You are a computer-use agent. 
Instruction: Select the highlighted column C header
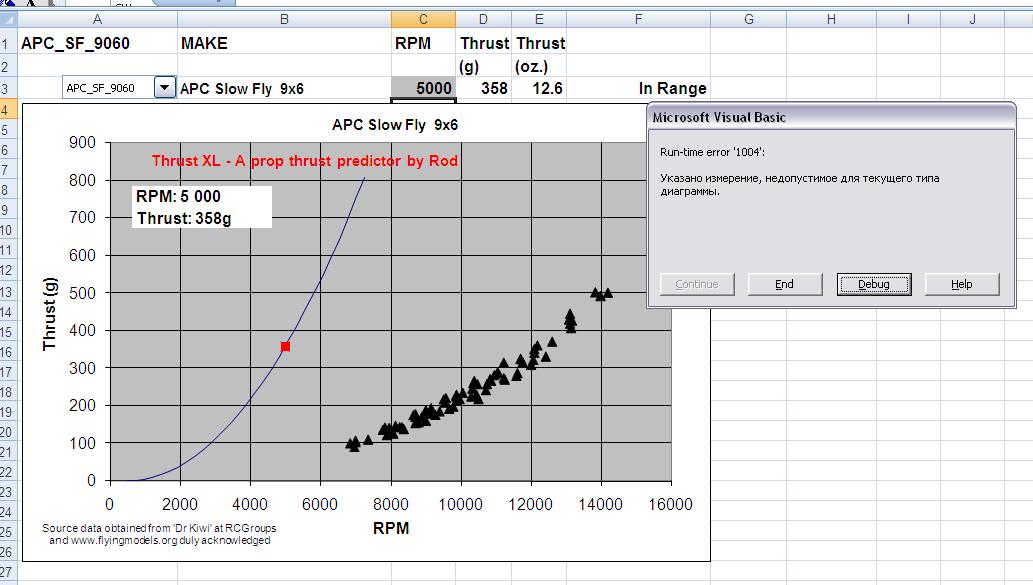click(424, 19)
